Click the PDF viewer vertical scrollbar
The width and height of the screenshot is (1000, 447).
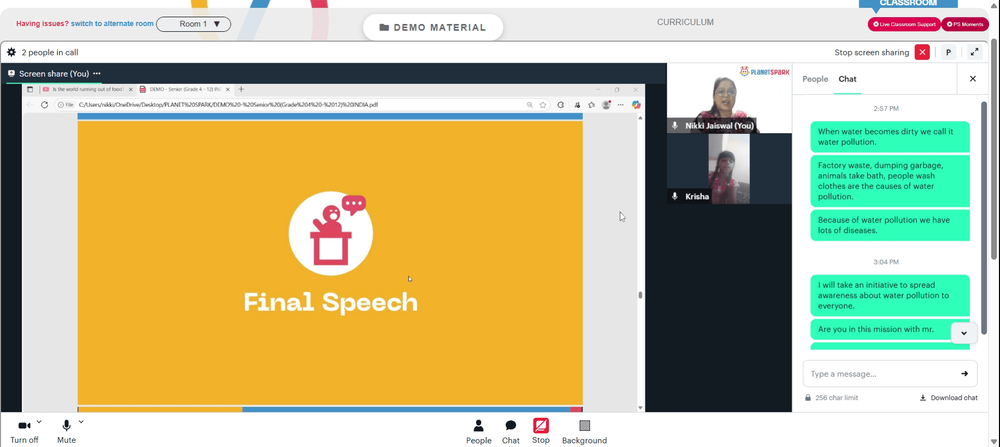pos(640,295)
